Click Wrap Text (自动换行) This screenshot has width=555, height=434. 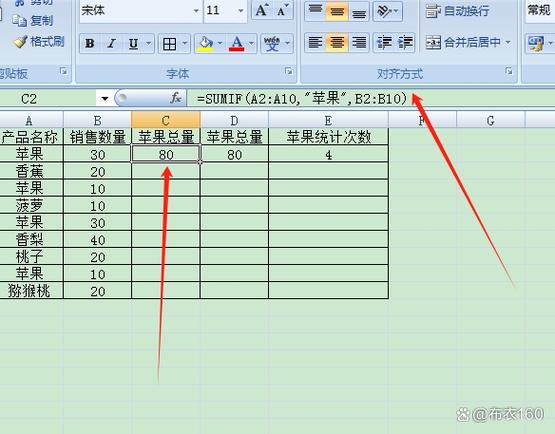[x=457, y=11]
